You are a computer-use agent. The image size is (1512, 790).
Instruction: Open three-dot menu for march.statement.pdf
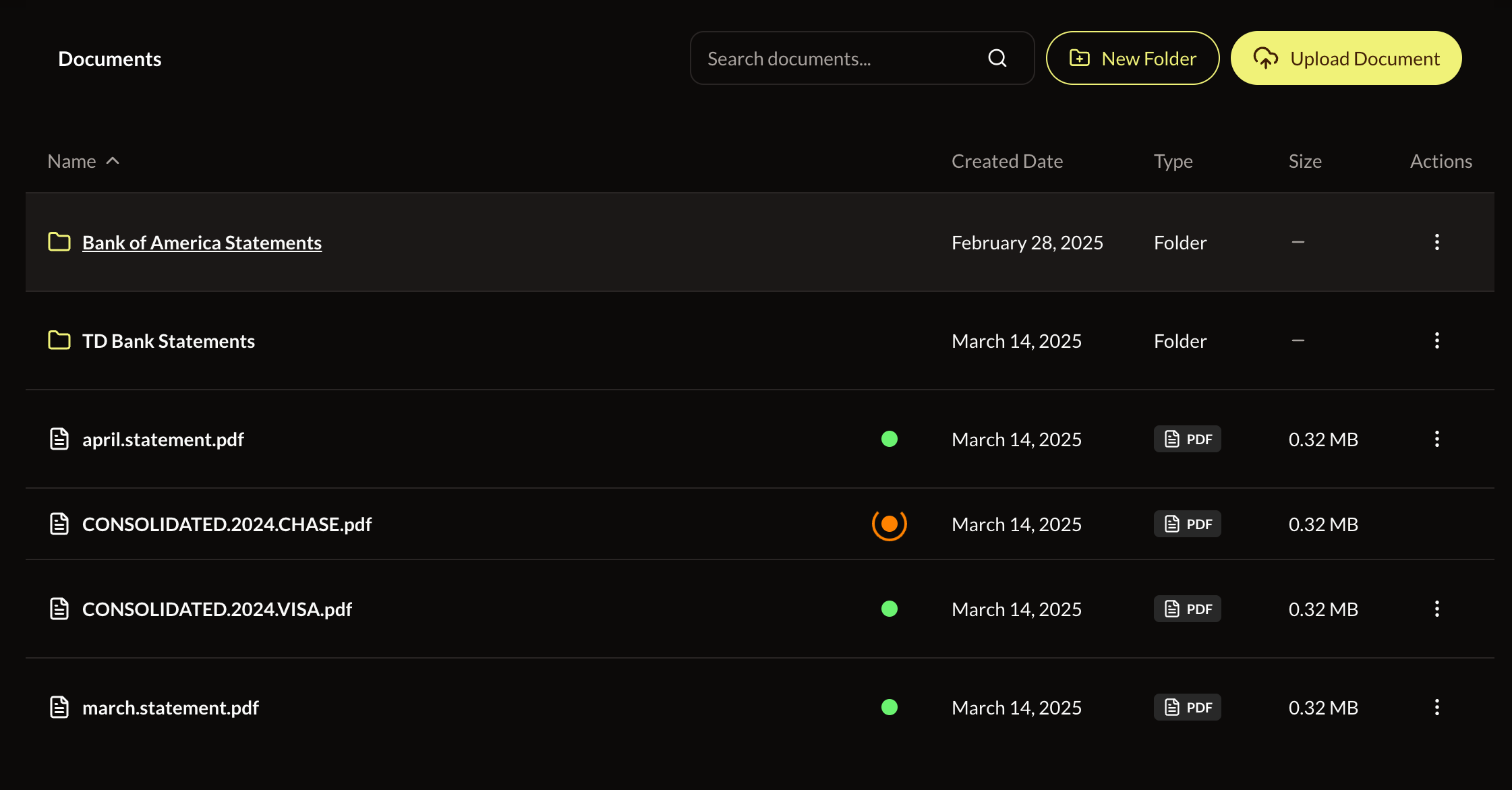(x=1436, y=707)
